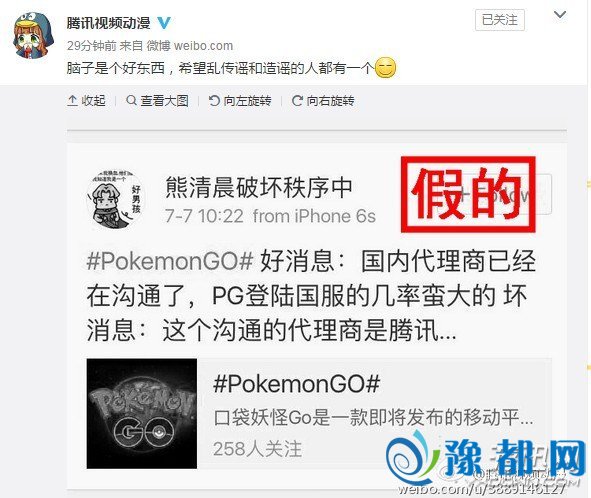591x498 pixels.
Task: Open the #PokemonGO# topic card title
Action: coord(297,384)
